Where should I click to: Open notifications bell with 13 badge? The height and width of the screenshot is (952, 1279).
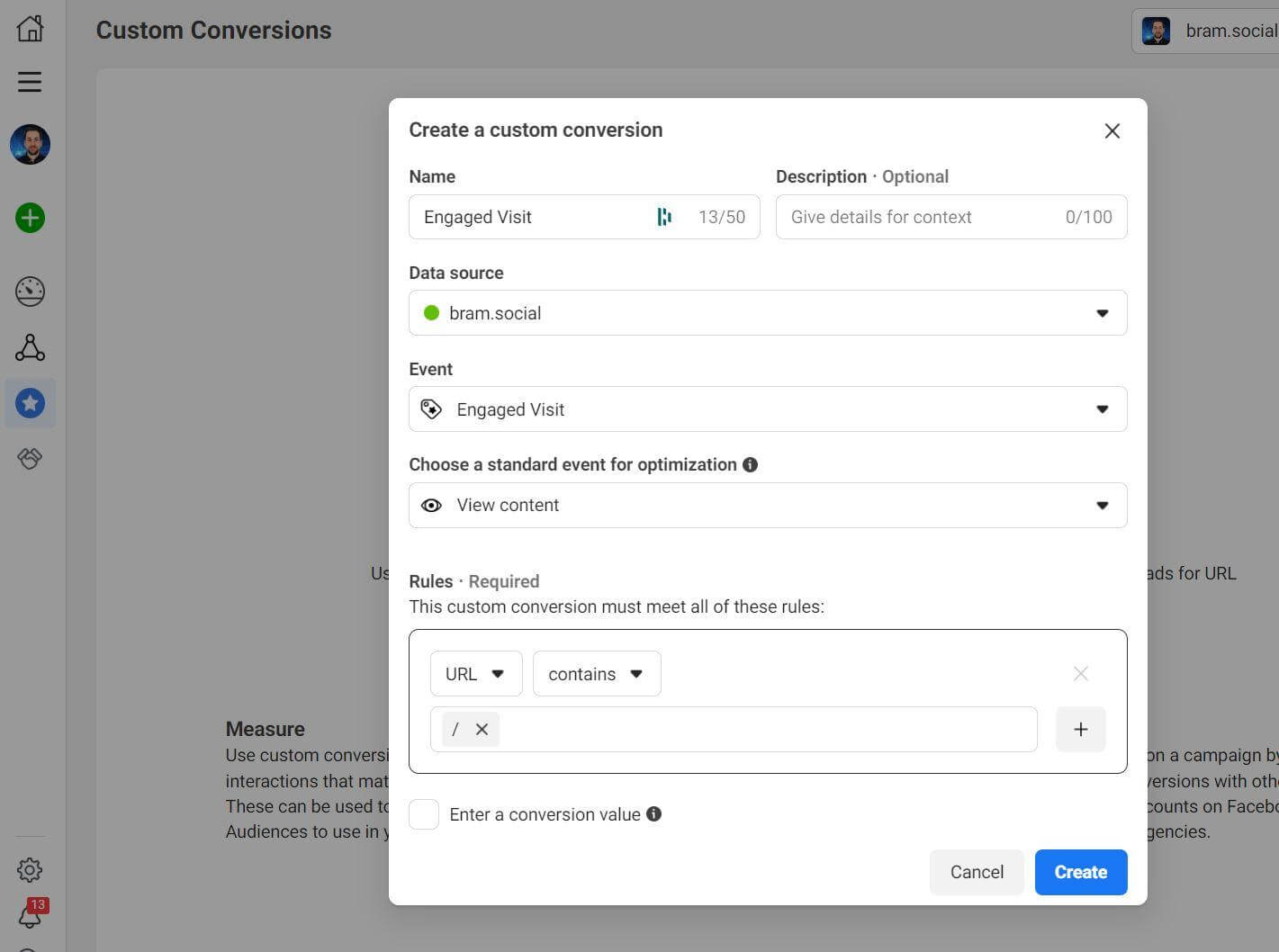[30, 917]
